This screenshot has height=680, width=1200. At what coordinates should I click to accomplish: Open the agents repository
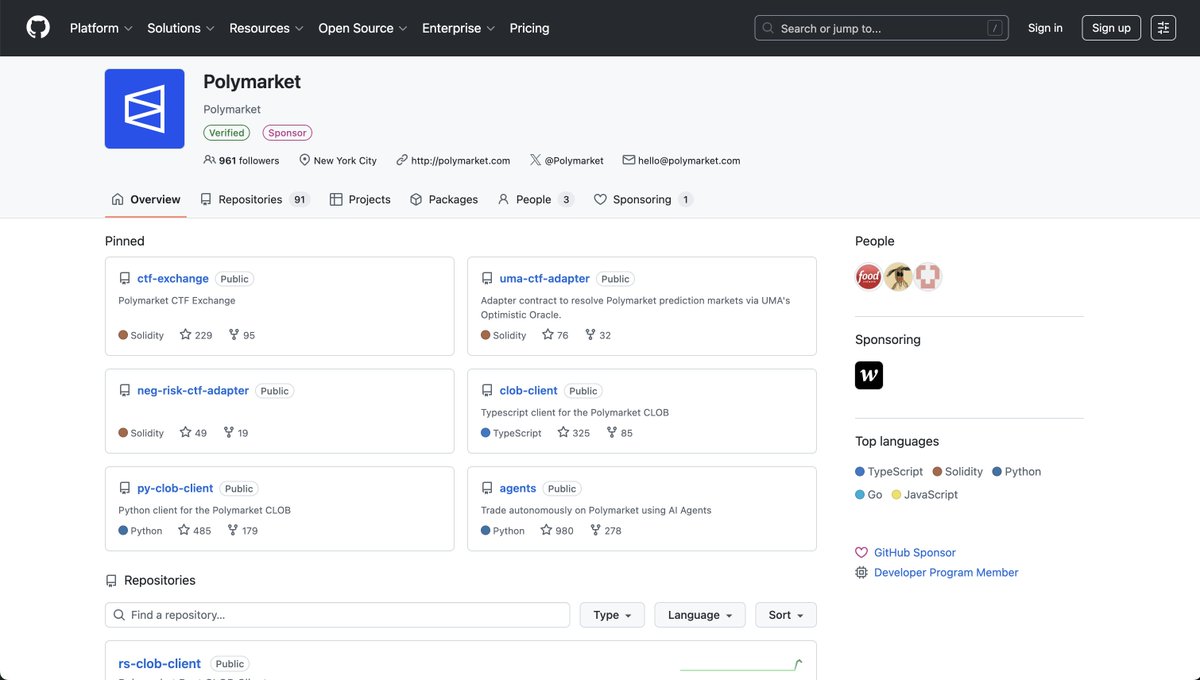[x=518, y=489]
